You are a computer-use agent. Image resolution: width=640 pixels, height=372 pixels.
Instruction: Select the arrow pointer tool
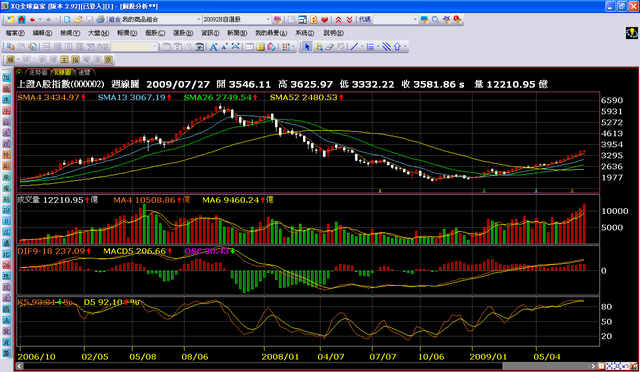307,47
